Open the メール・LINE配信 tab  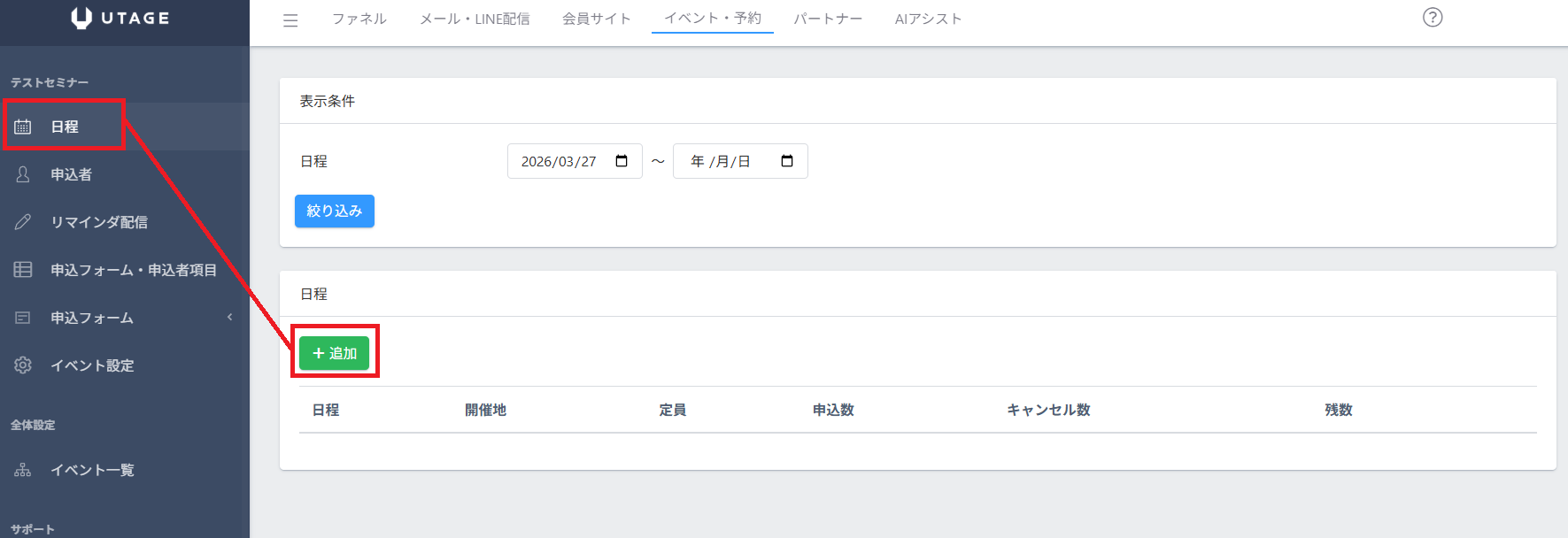click(475, 19)
